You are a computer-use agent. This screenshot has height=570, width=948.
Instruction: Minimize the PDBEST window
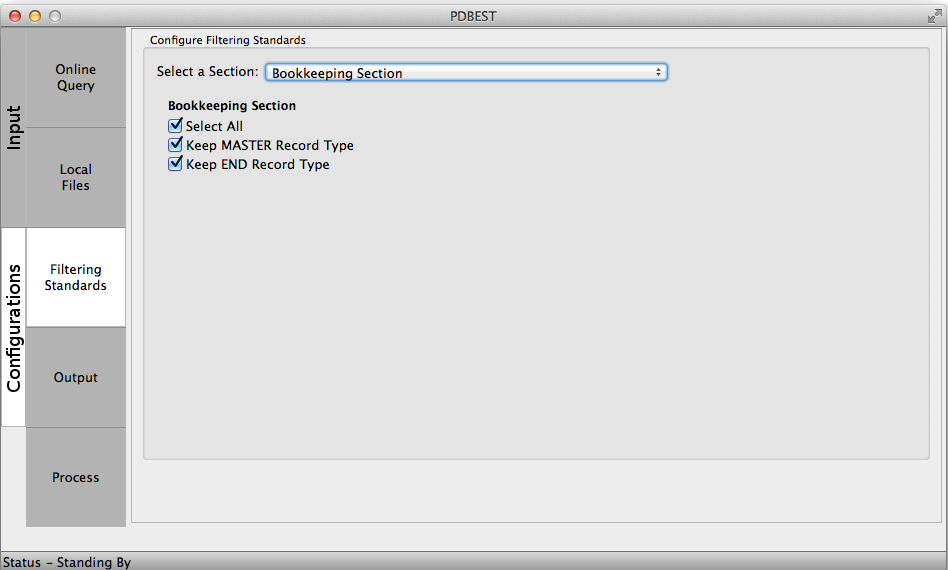pyautogui.click(x=35, y=16)
